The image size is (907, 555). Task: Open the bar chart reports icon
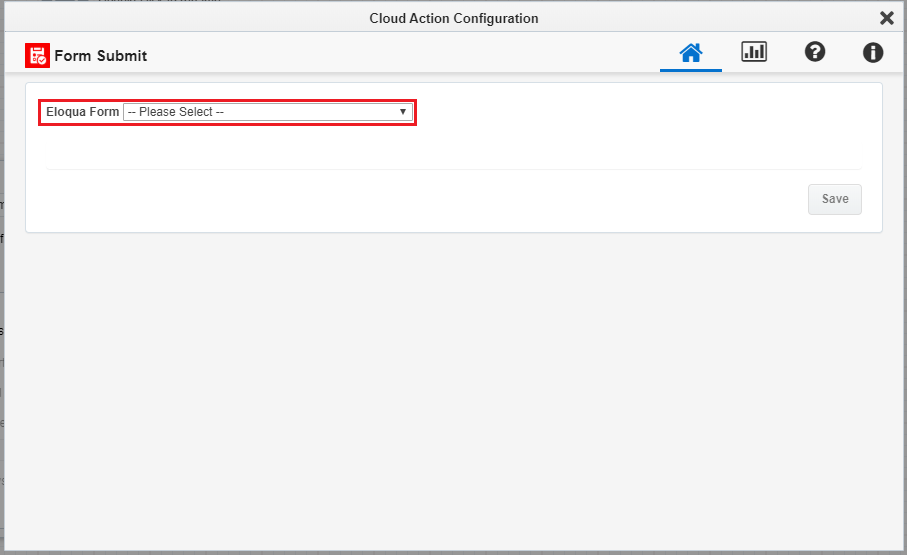point(754,52)
